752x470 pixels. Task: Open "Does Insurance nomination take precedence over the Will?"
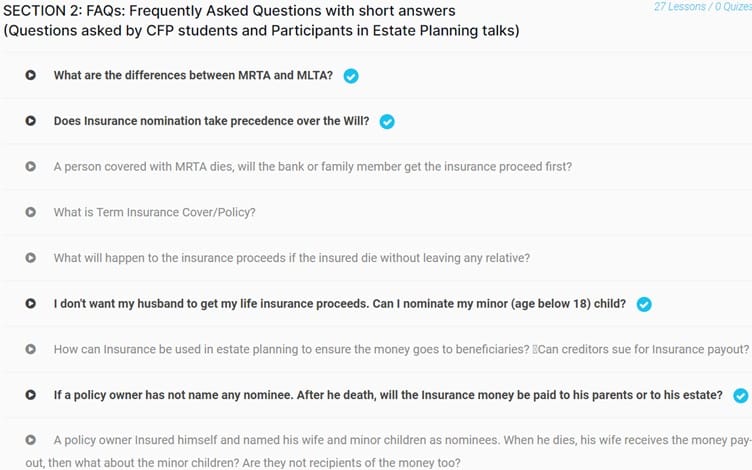tap(211, 121)
